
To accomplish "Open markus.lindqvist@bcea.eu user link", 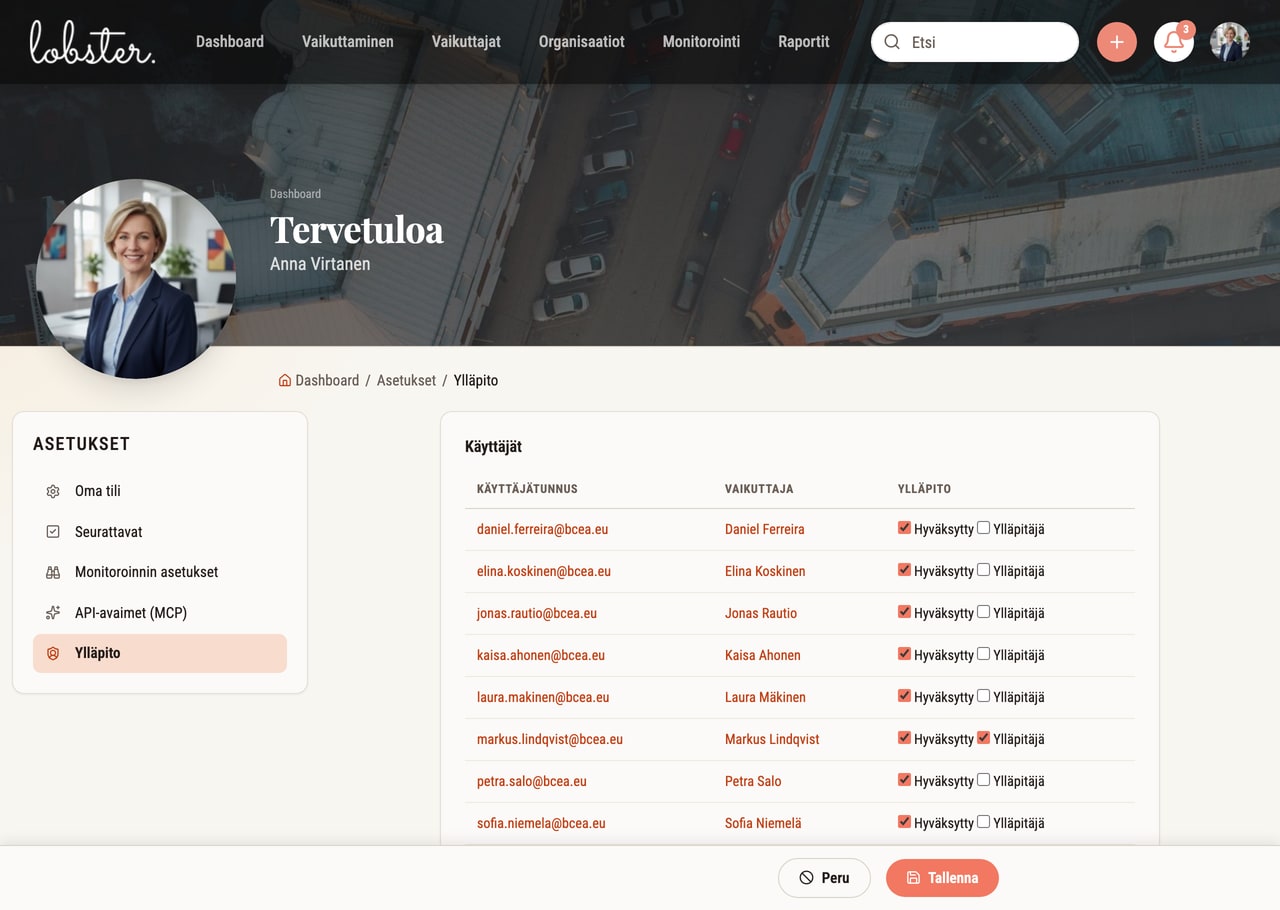I will tap(550, 739).
